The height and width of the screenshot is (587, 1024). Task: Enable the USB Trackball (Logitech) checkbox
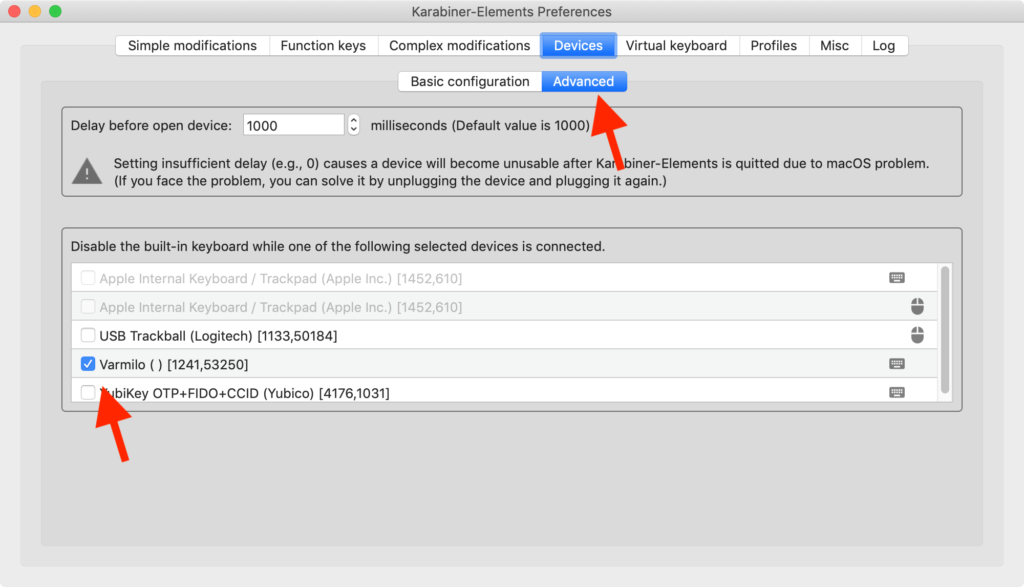point(88,336)
